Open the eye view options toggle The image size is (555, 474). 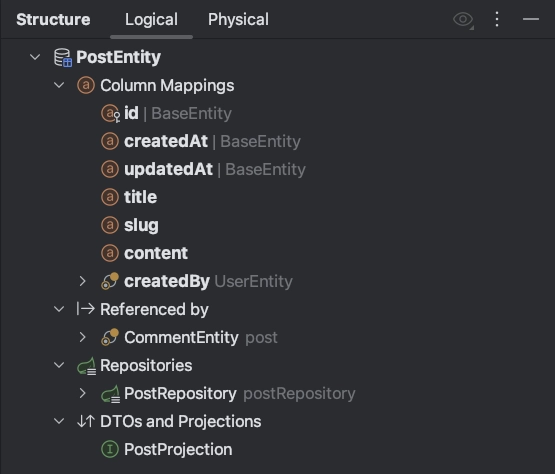pos(463,19)
